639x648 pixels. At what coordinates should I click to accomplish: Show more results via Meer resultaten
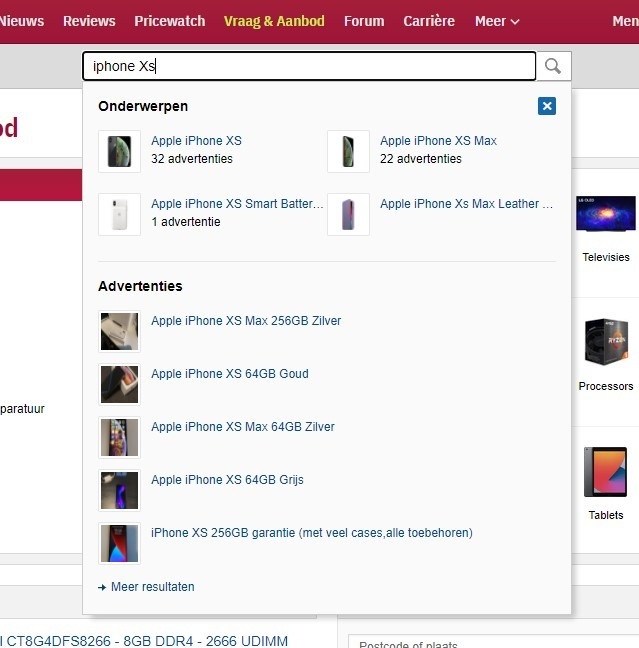(153, 587)
